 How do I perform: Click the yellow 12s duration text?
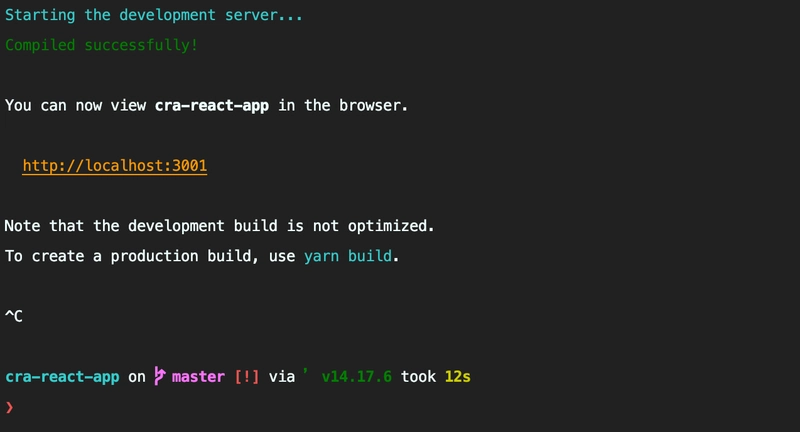[458, 377]
